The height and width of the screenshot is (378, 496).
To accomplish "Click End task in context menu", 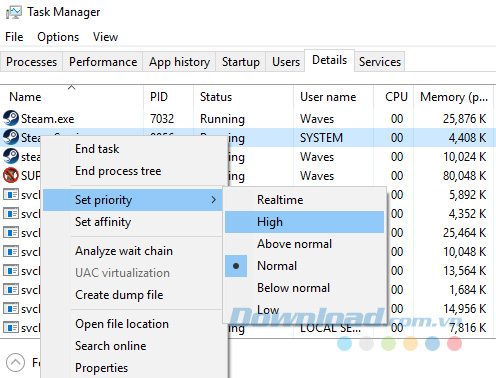I will pyautogui.click(x=133, y=149).
